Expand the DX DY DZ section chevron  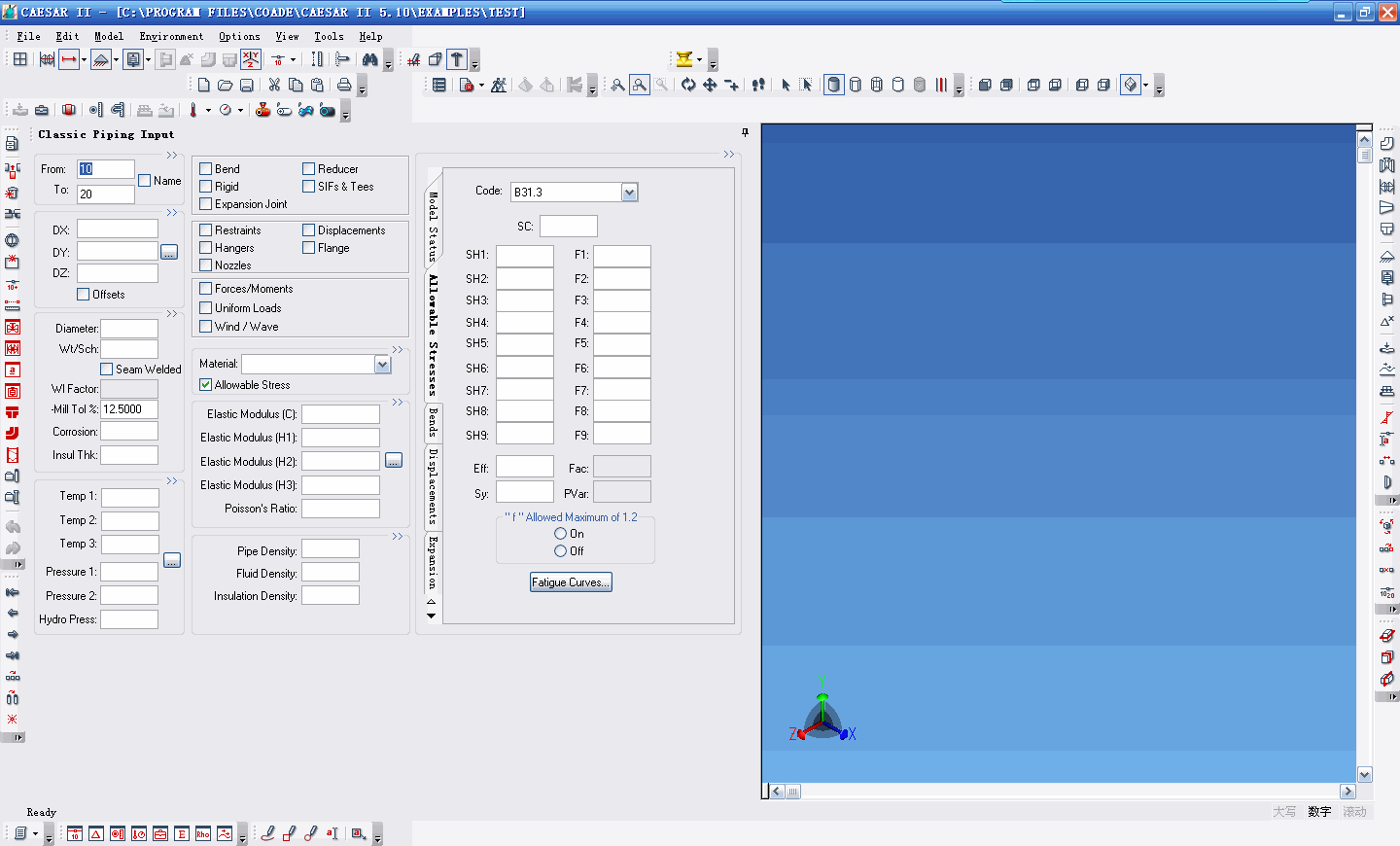pos(172,212)
